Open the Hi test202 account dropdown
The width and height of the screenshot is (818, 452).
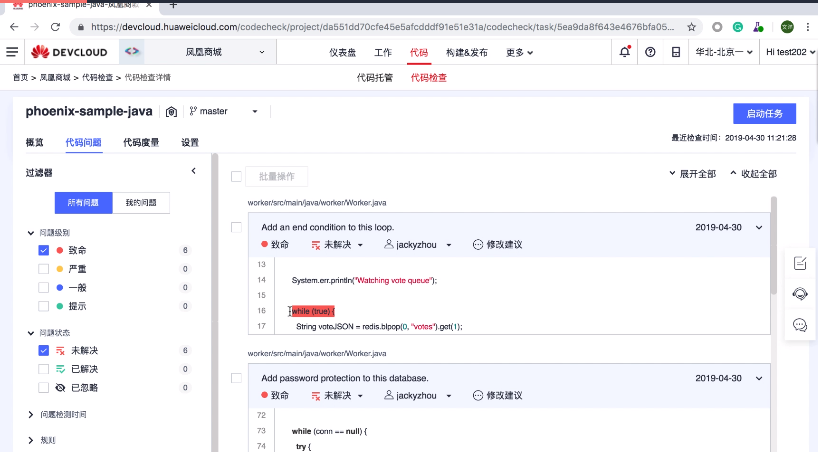790,52
